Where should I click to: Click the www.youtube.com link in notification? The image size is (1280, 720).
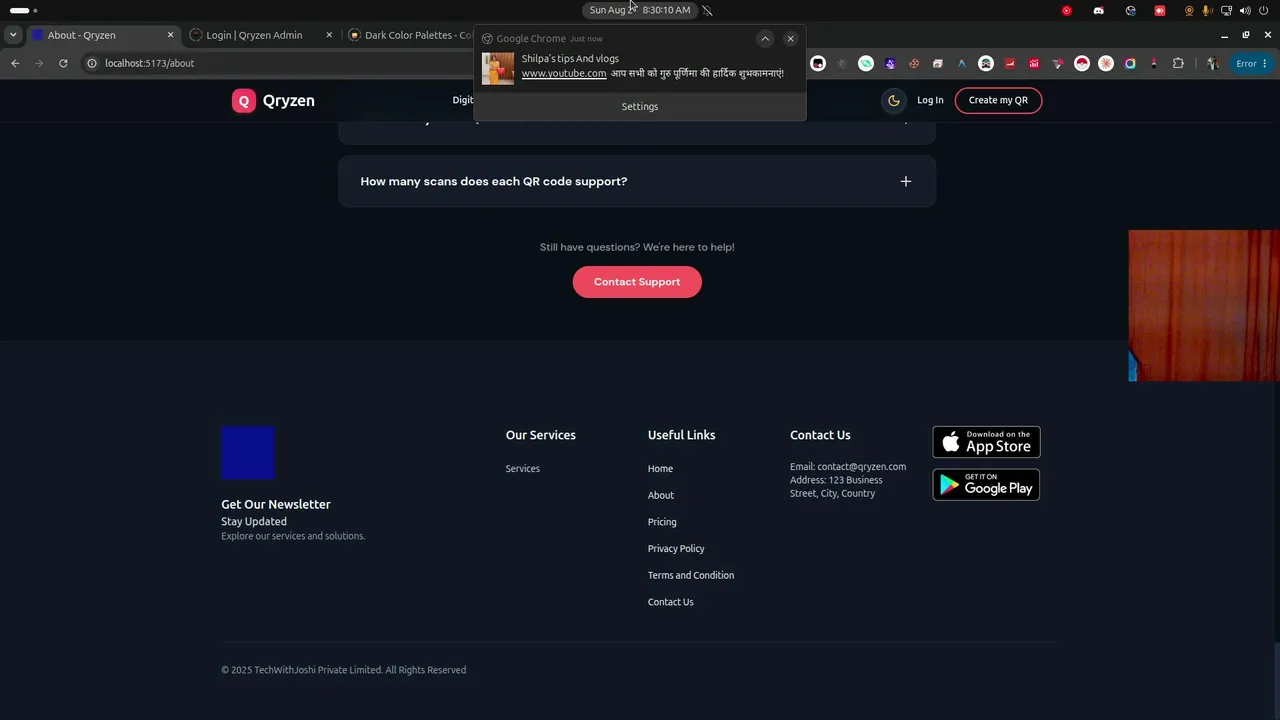pyautogui.click(x=564, y=73)
